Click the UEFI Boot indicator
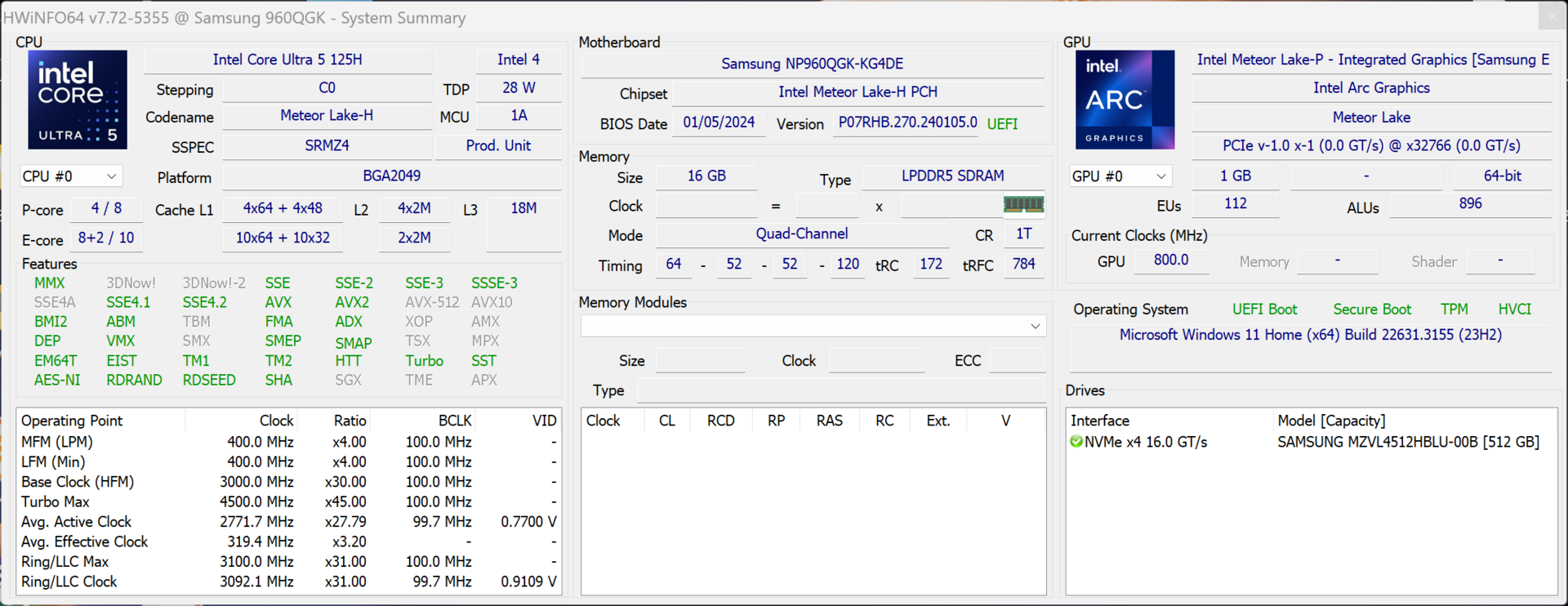 [x=1264, y=310]
